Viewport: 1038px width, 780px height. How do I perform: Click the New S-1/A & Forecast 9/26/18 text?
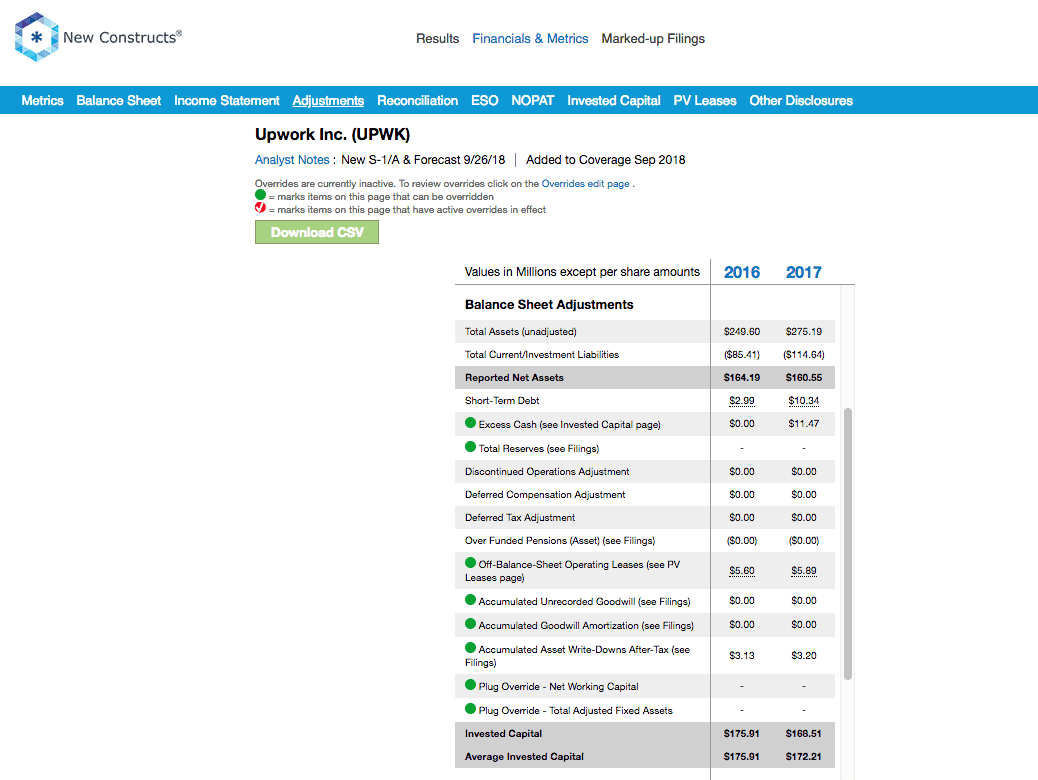tap(423, 160)
